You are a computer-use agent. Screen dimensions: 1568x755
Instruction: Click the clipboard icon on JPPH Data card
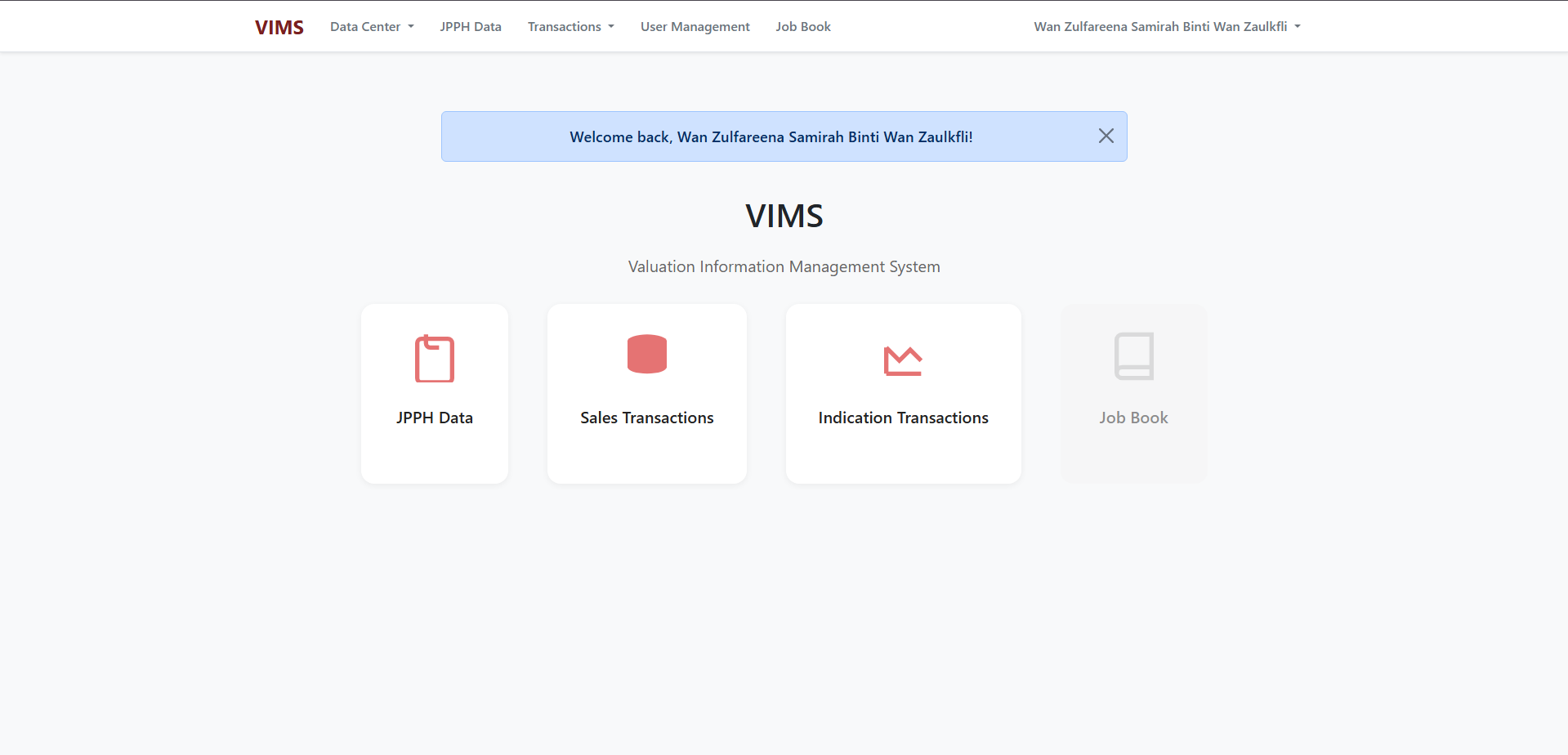[434, 359]
